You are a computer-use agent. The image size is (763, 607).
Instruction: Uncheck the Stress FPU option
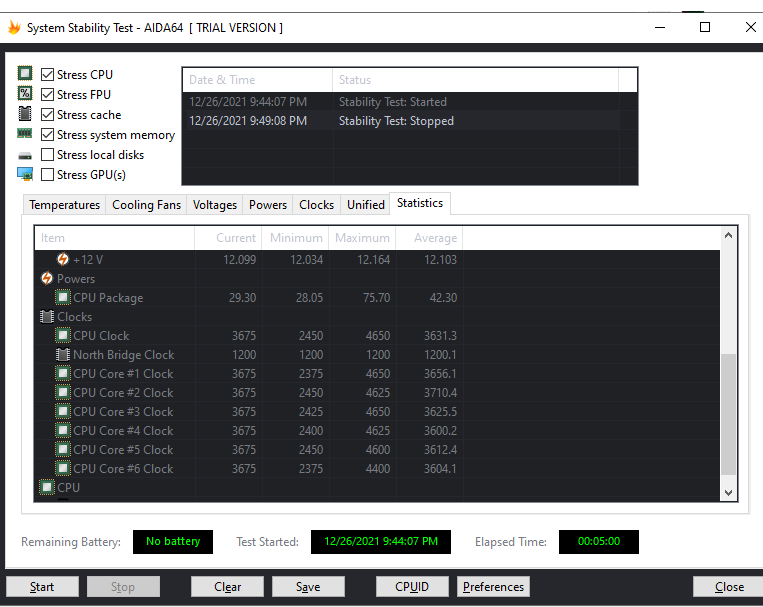pyautogui.click(x=47, y=94)
